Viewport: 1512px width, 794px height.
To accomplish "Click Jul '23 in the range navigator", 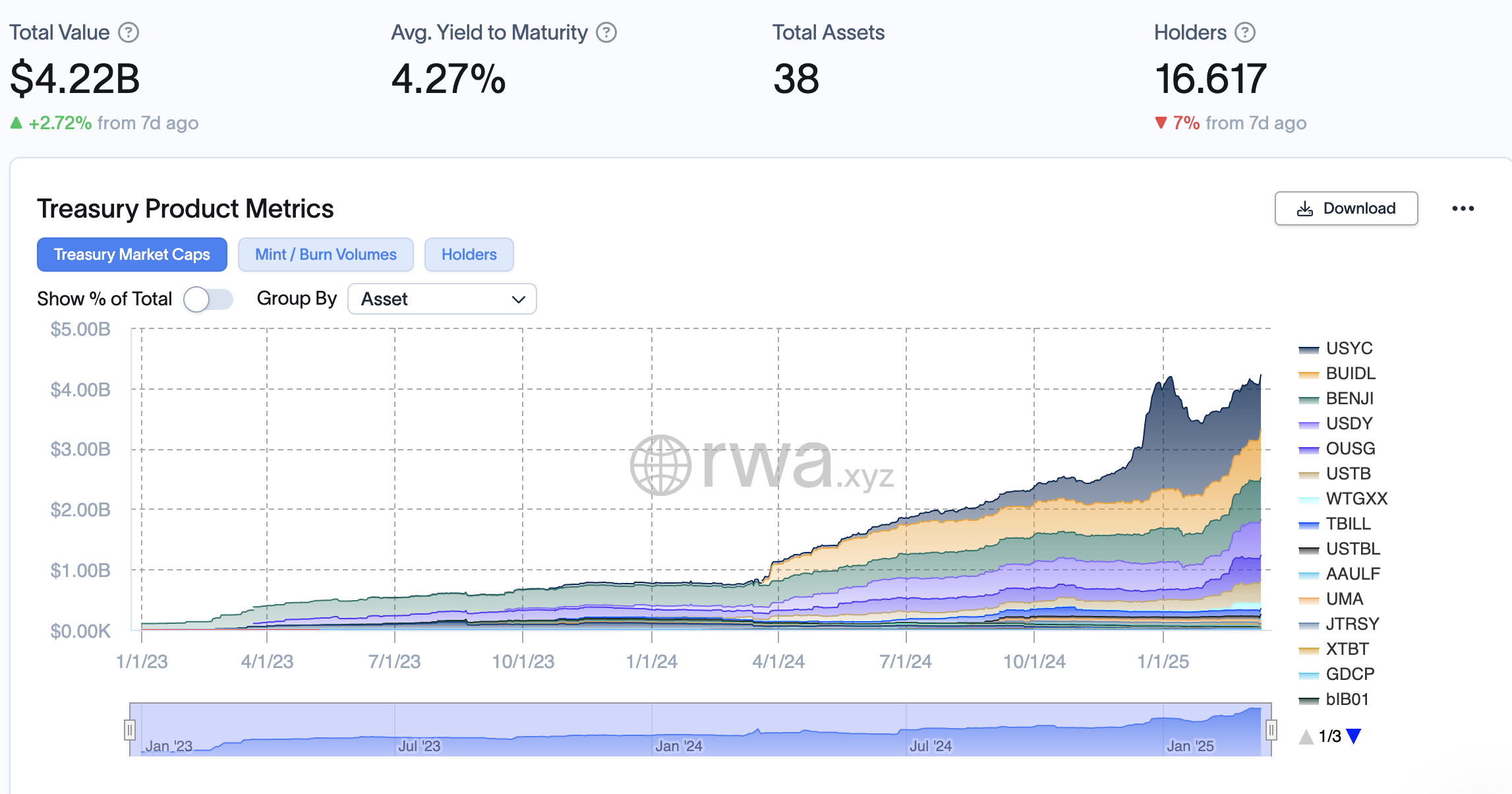I will (x=419, y=746).
